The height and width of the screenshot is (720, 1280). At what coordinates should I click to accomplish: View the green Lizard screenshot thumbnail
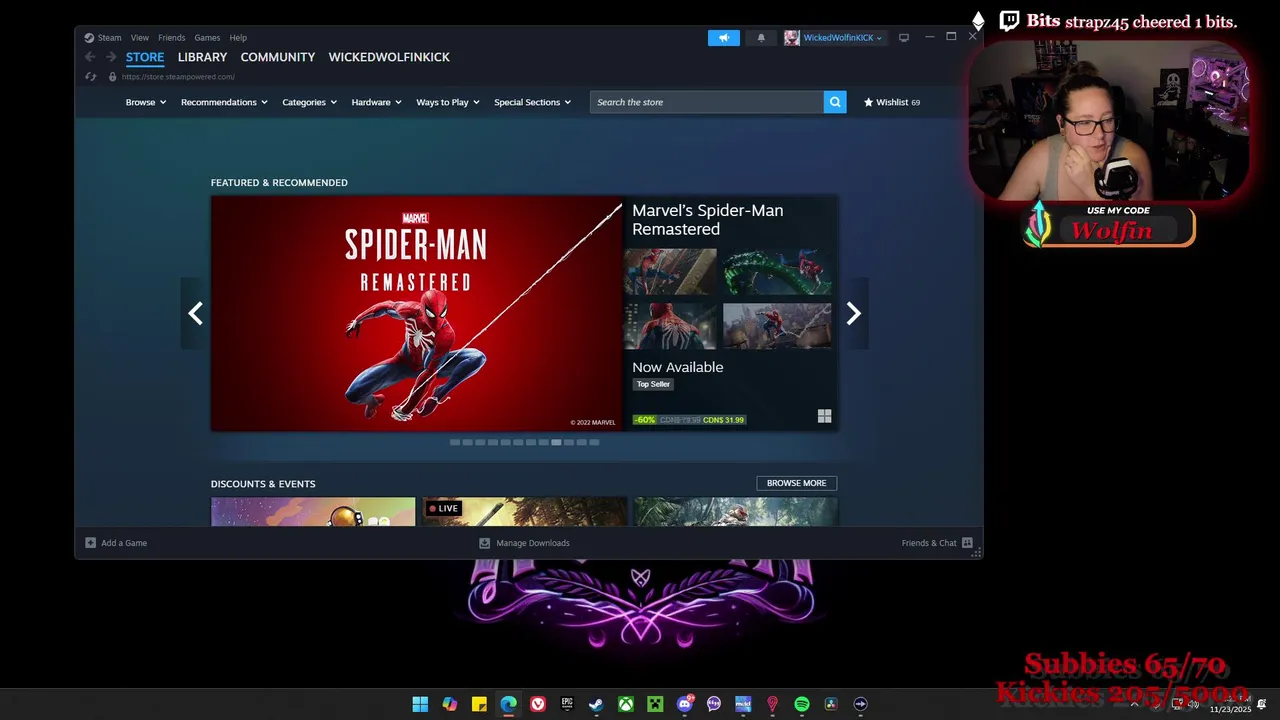(x=777, y=271)
